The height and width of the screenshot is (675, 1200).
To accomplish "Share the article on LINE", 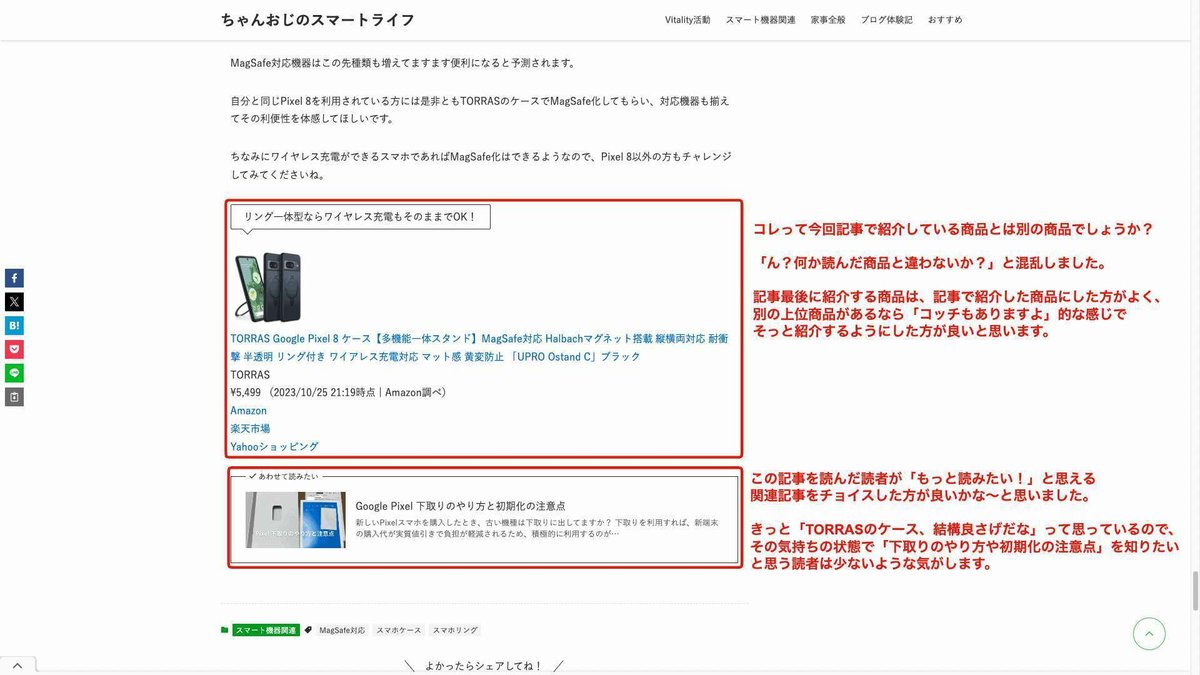I will (14, 374).
